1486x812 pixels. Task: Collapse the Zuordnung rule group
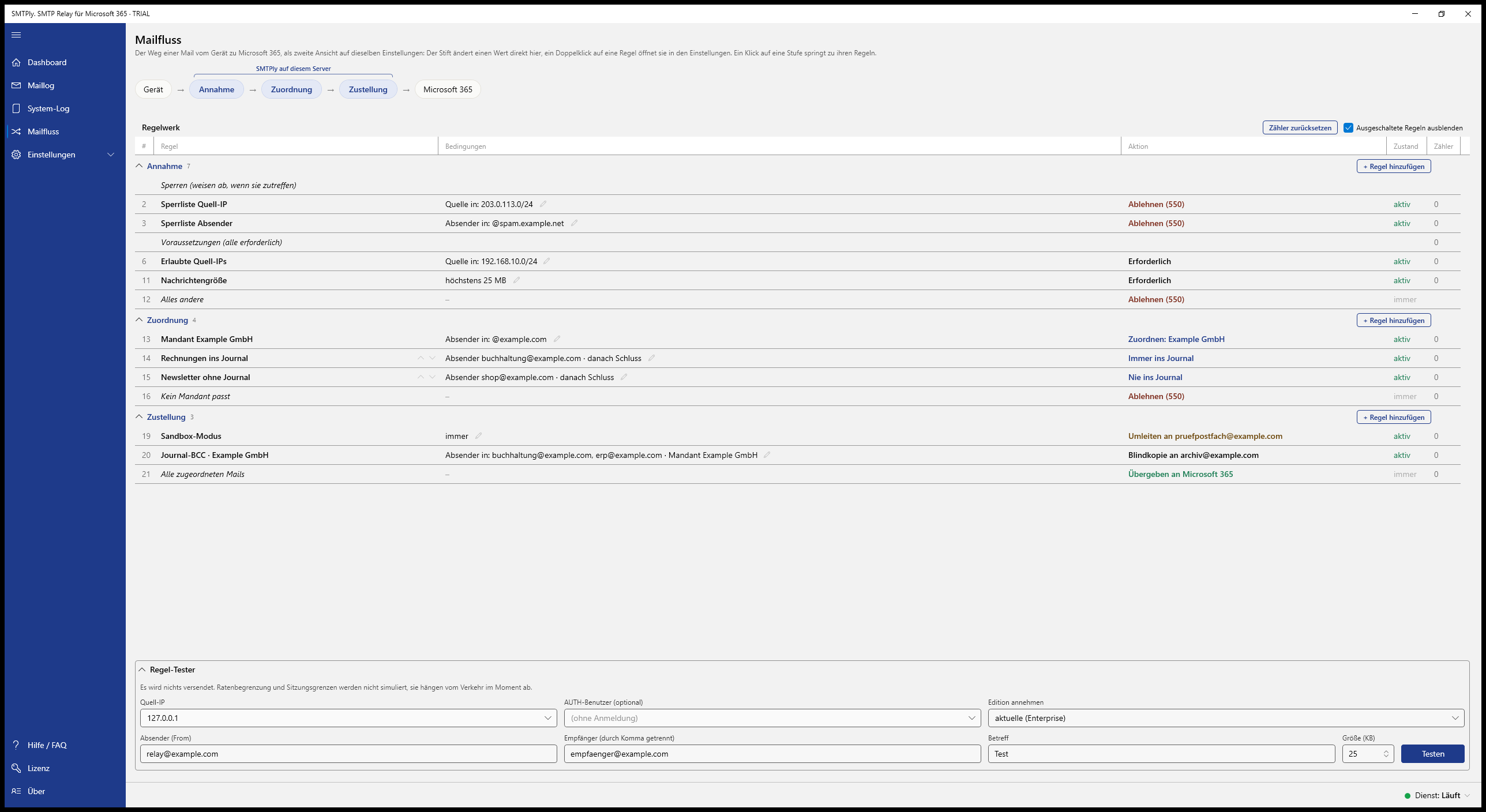(x=139, y=320)
